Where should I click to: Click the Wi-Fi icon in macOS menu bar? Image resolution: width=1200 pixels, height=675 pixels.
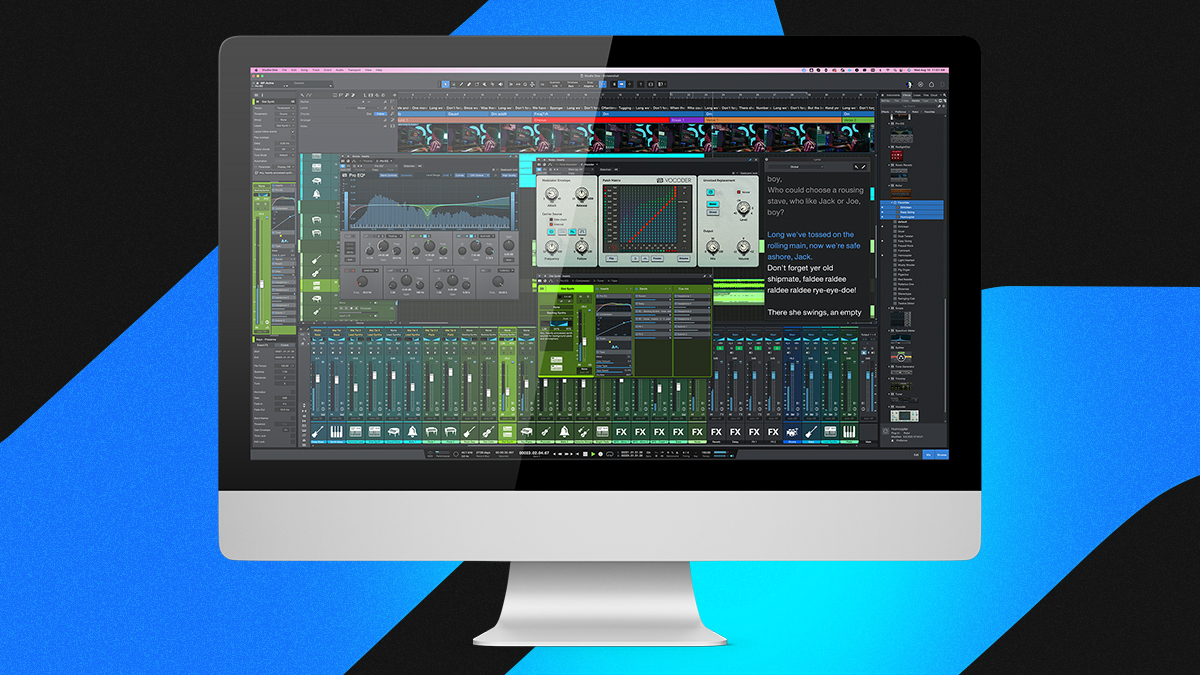[x=887, y=70]
